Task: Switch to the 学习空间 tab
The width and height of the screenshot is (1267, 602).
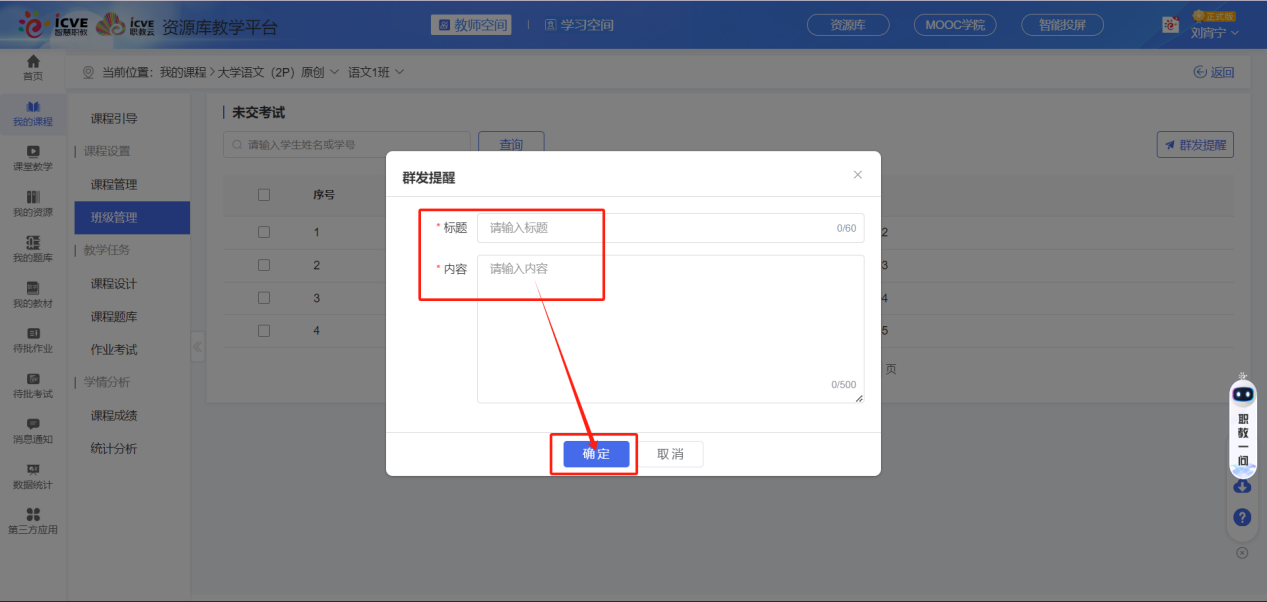Action: 579,25
